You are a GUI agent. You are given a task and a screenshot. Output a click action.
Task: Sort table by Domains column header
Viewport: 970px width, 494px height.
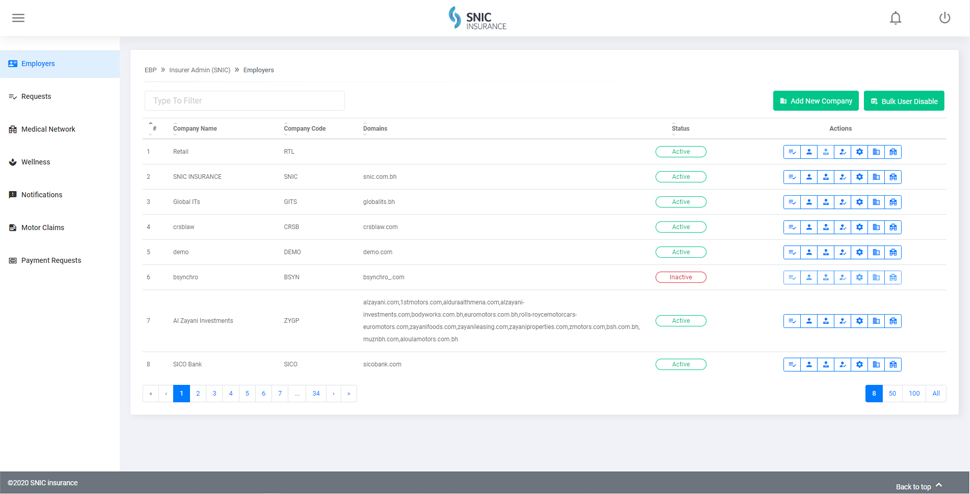(x=375, y=129)
